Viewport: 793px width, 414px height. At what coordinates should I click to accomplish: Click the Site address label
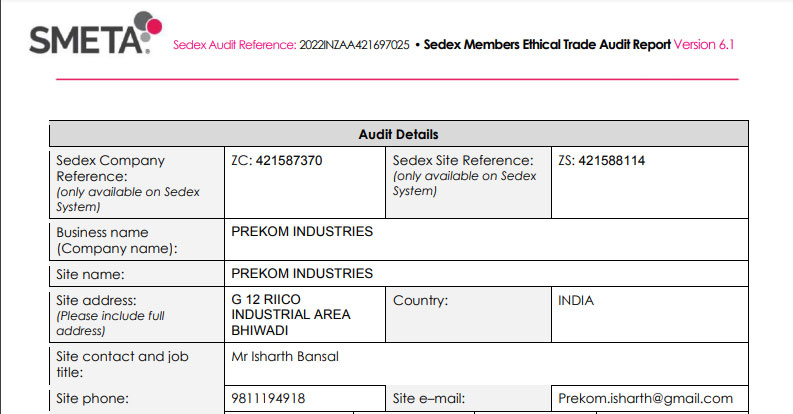tap(95, 300)
